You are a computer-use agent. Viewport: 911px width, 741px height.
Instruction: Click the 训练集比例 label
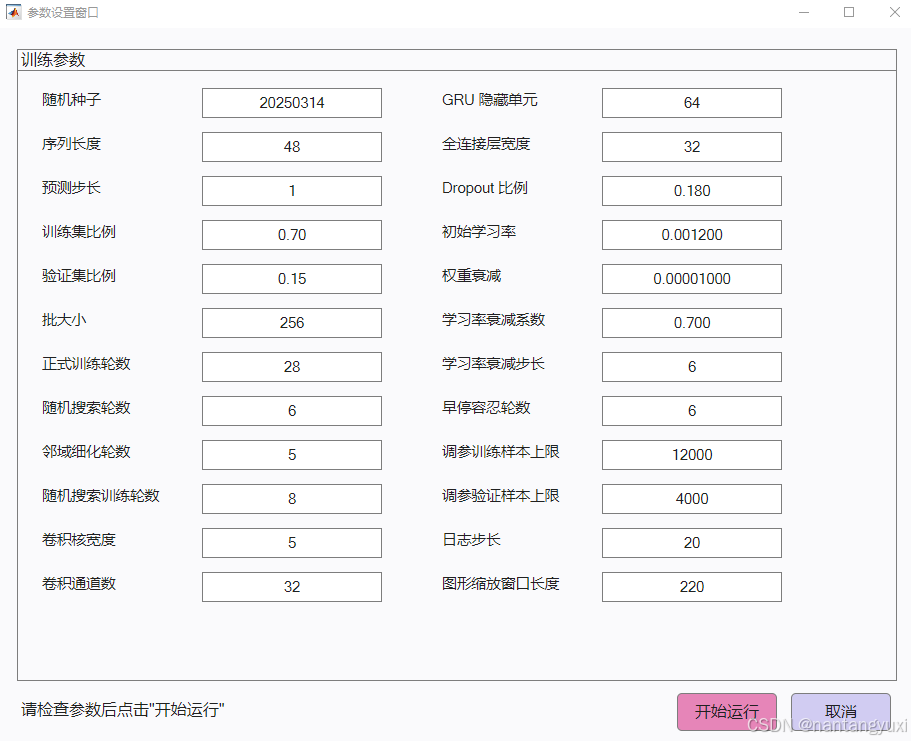tap(79, 232)
